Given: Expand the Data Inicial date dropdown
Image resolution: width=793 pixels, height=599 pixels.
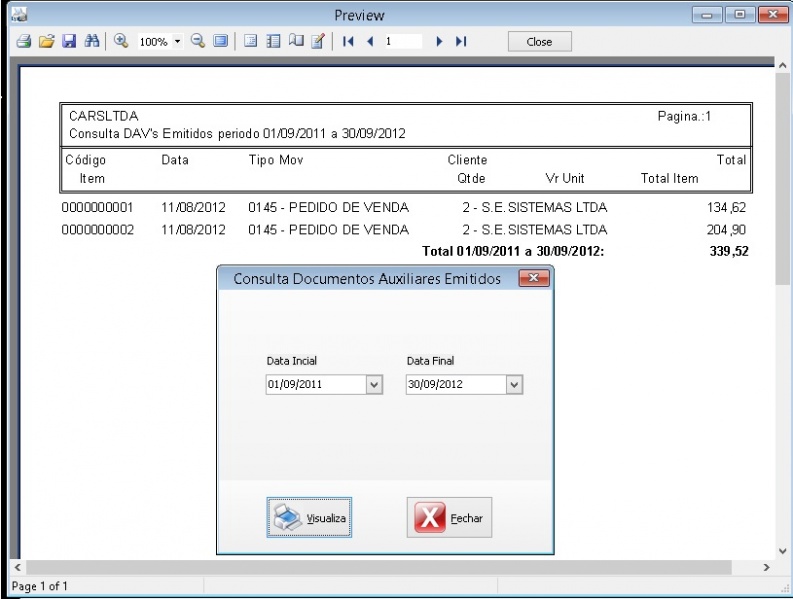Looking at the screenshot, I should (374, 384).
